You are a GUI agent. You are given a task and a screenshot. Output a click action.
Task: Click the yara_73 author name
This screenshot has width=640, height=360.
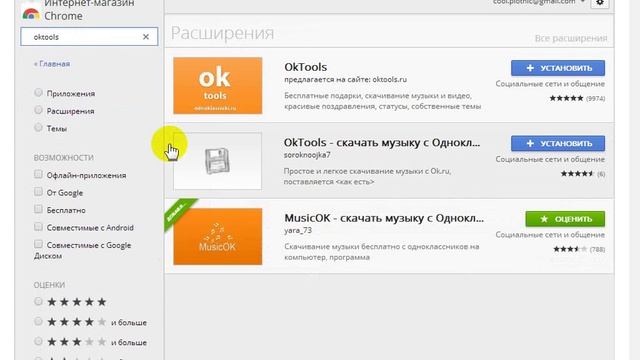pos(298,230)
